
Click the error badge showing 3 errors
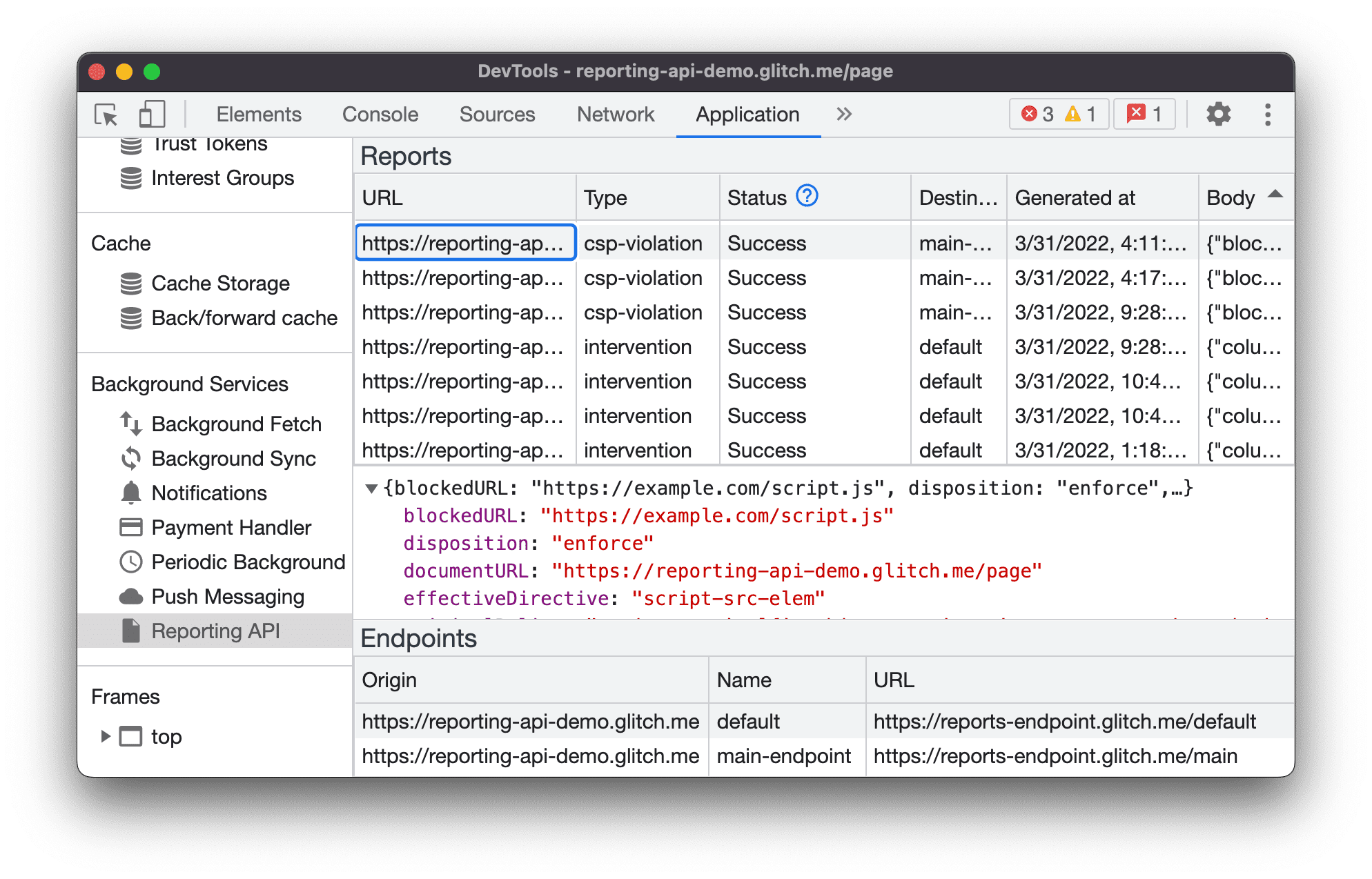1037,114
